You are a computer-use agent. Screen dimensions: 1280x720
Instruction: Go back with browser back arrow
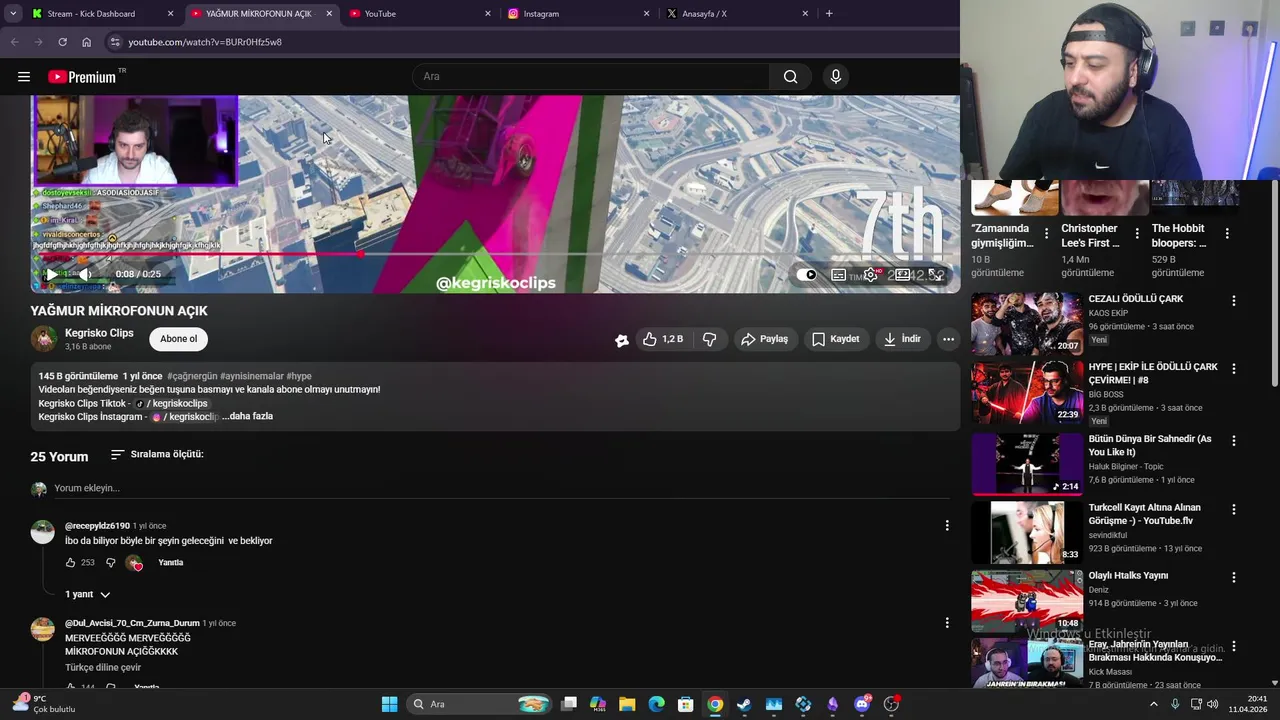click(x=14, y=42)
